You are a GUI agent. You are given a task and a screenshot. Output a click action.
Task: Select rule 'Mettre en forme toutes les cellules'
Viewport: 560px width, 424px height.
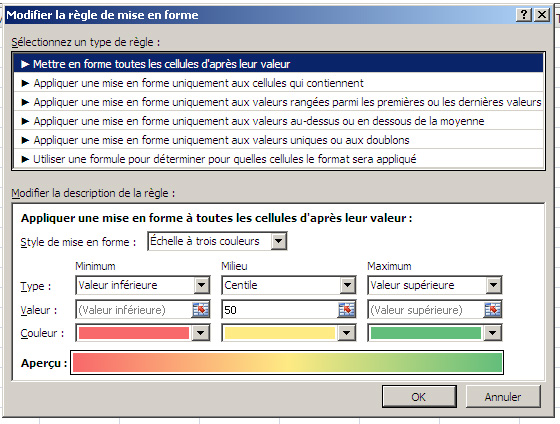[x=279, y=64]
